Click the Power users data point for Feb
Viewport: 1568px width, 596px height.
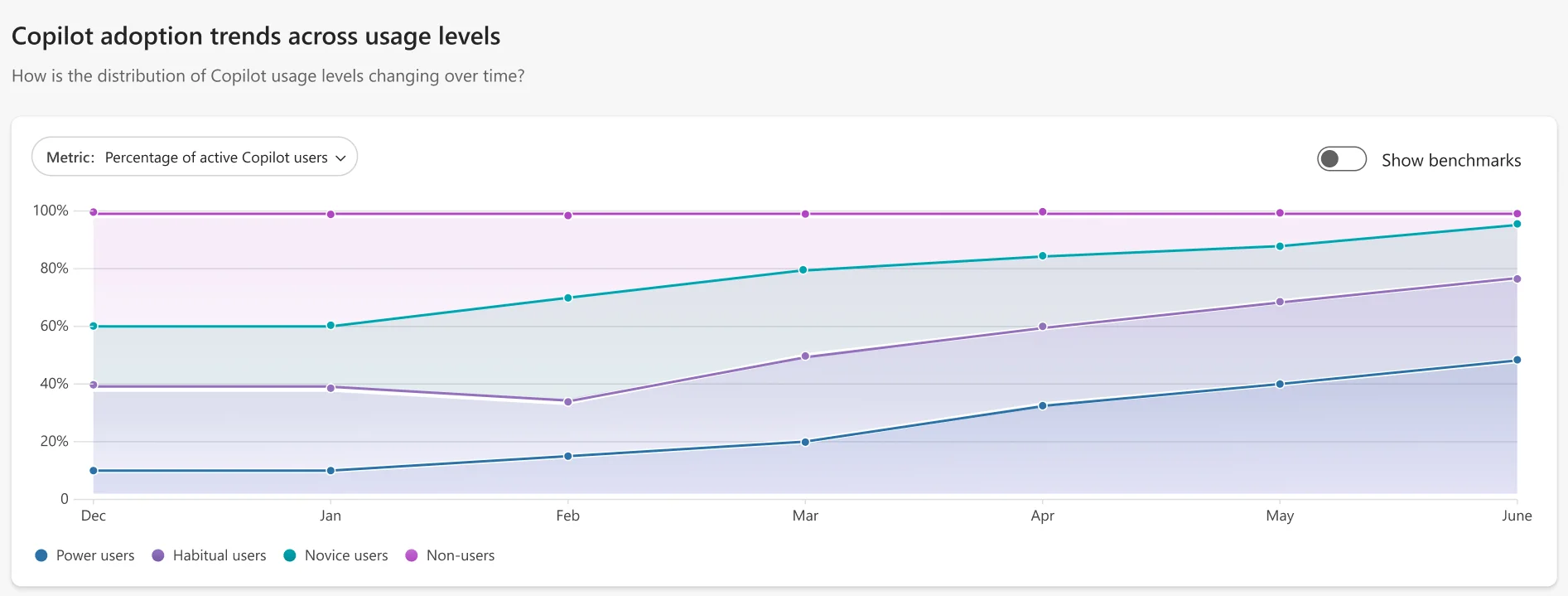point(568,456)
